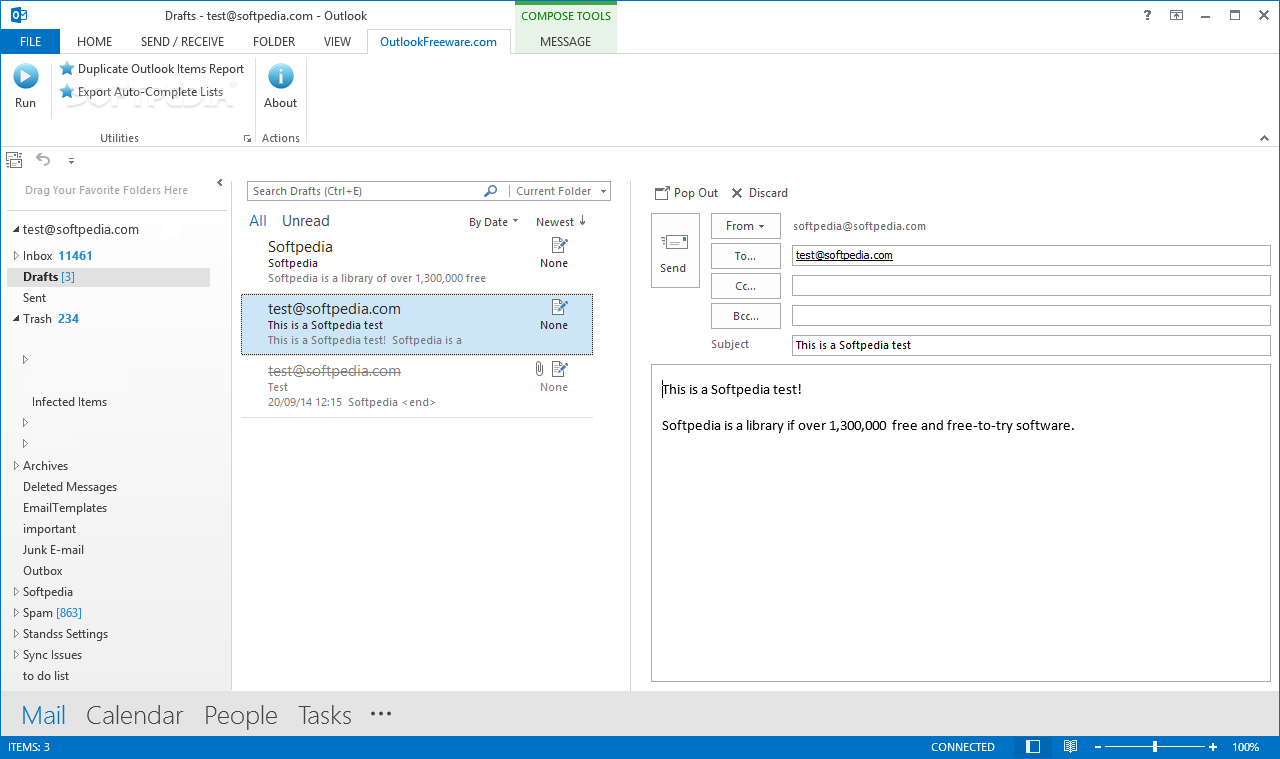
Task: Click attachment paperclip on Test message
Action: point(539,369)
